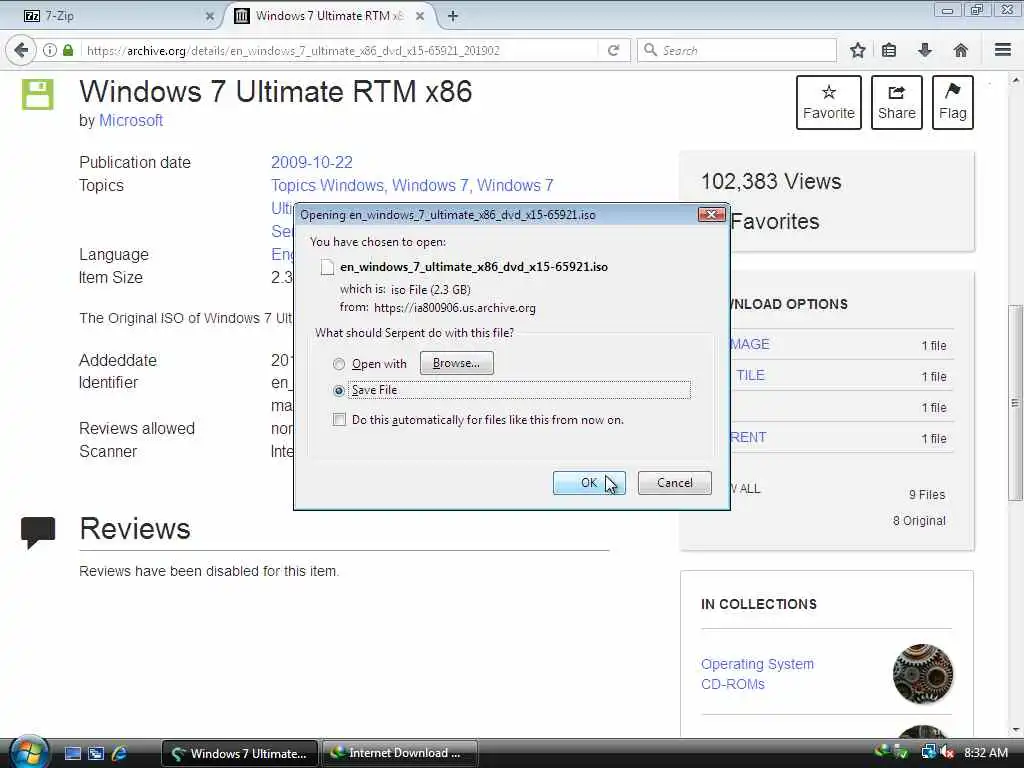
Task: Go to the home page icon
Action: pos(961,50)
